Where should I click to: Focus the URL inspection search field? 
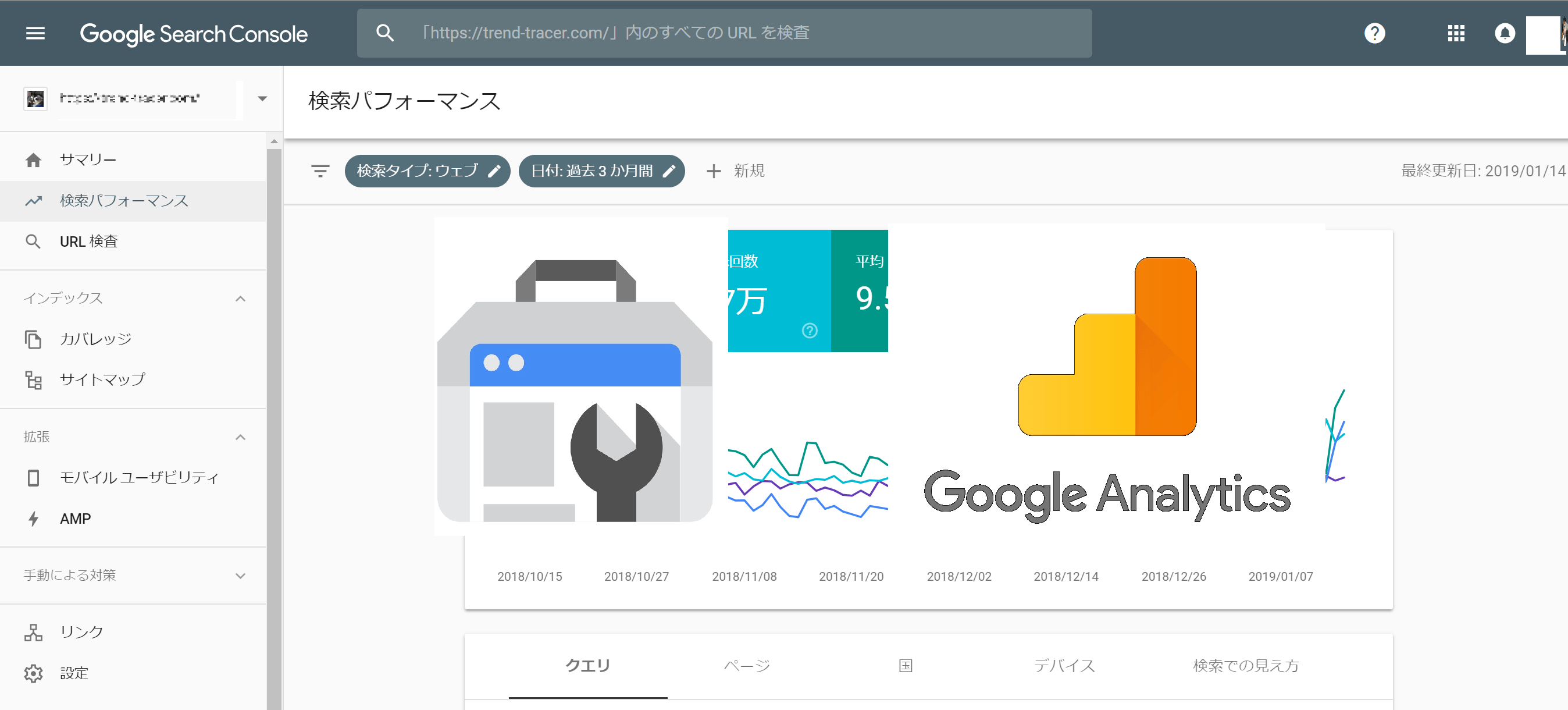tap(724, 33)
